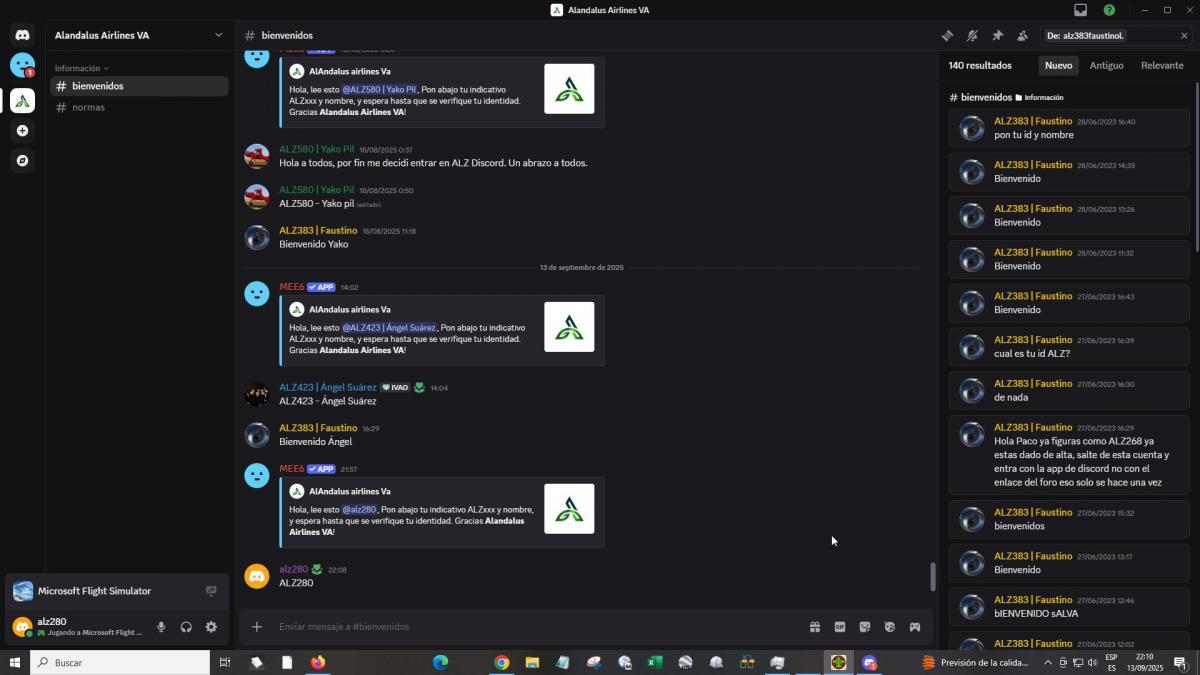Image resolution: width=1200 pixels, height=675 pixels.
Task: Deafen audio with headphones icon
Action: click(186, 627)
